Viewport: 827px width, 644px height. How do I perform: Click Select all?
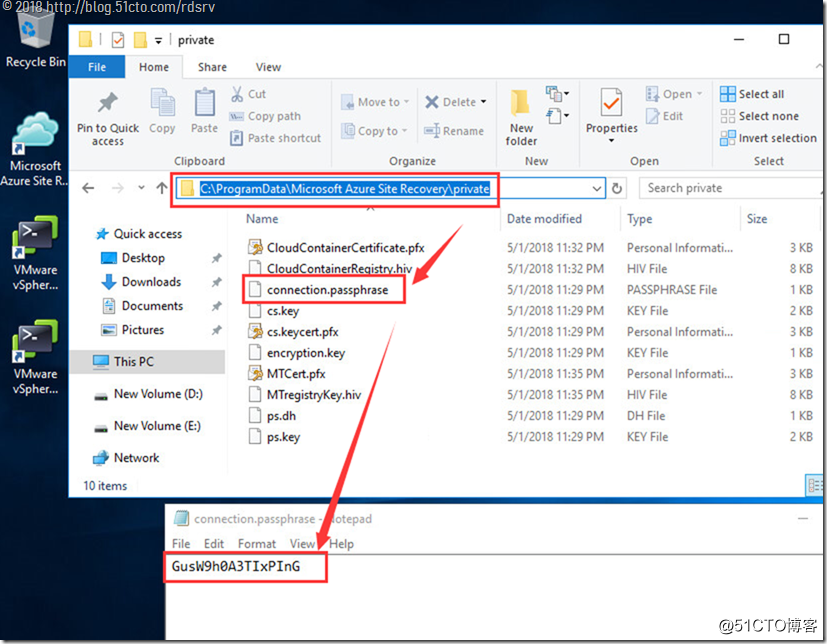tap(752, 94)
